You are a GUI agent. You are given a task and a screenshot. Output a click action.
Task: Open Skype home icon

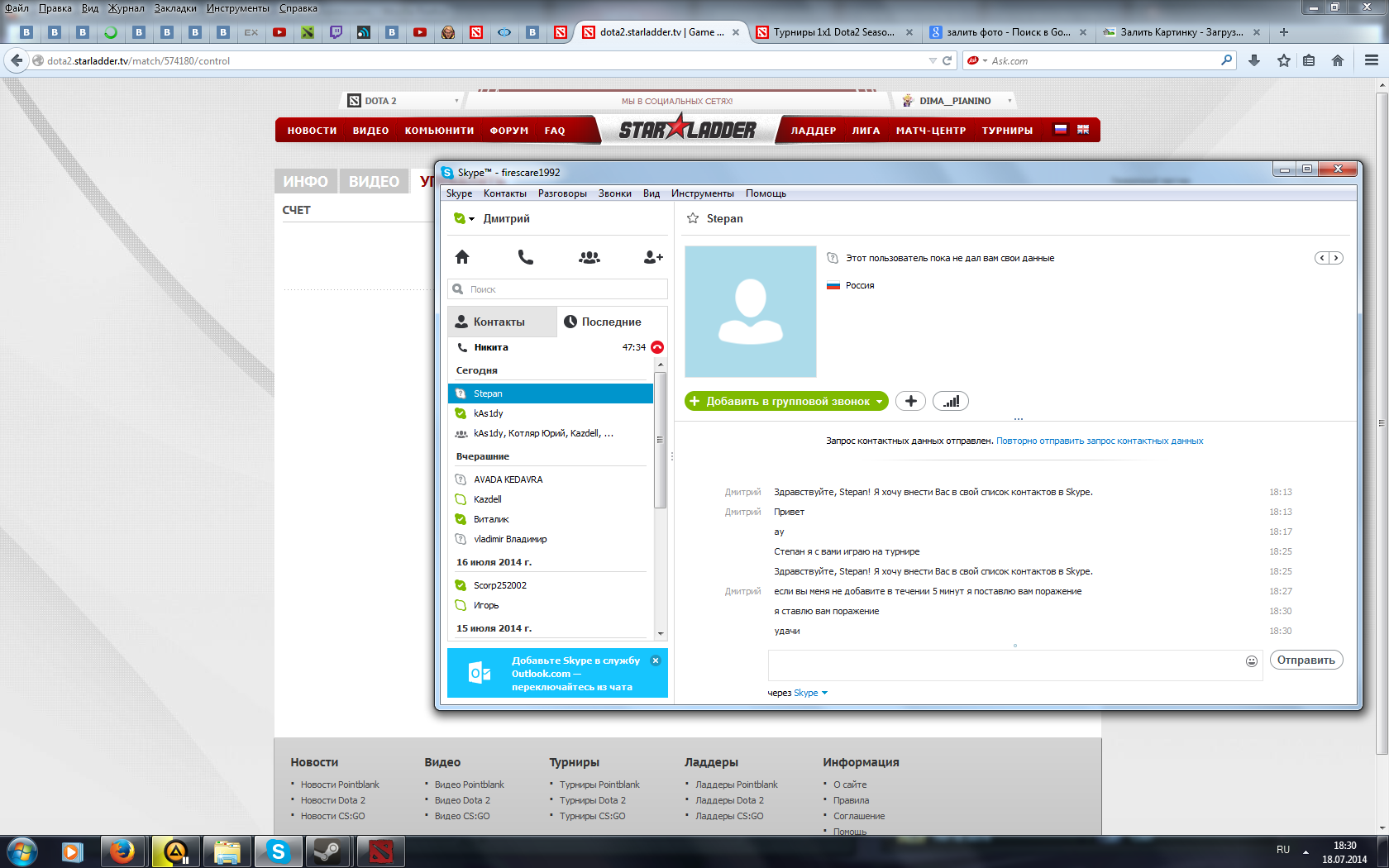pos(462,257)
